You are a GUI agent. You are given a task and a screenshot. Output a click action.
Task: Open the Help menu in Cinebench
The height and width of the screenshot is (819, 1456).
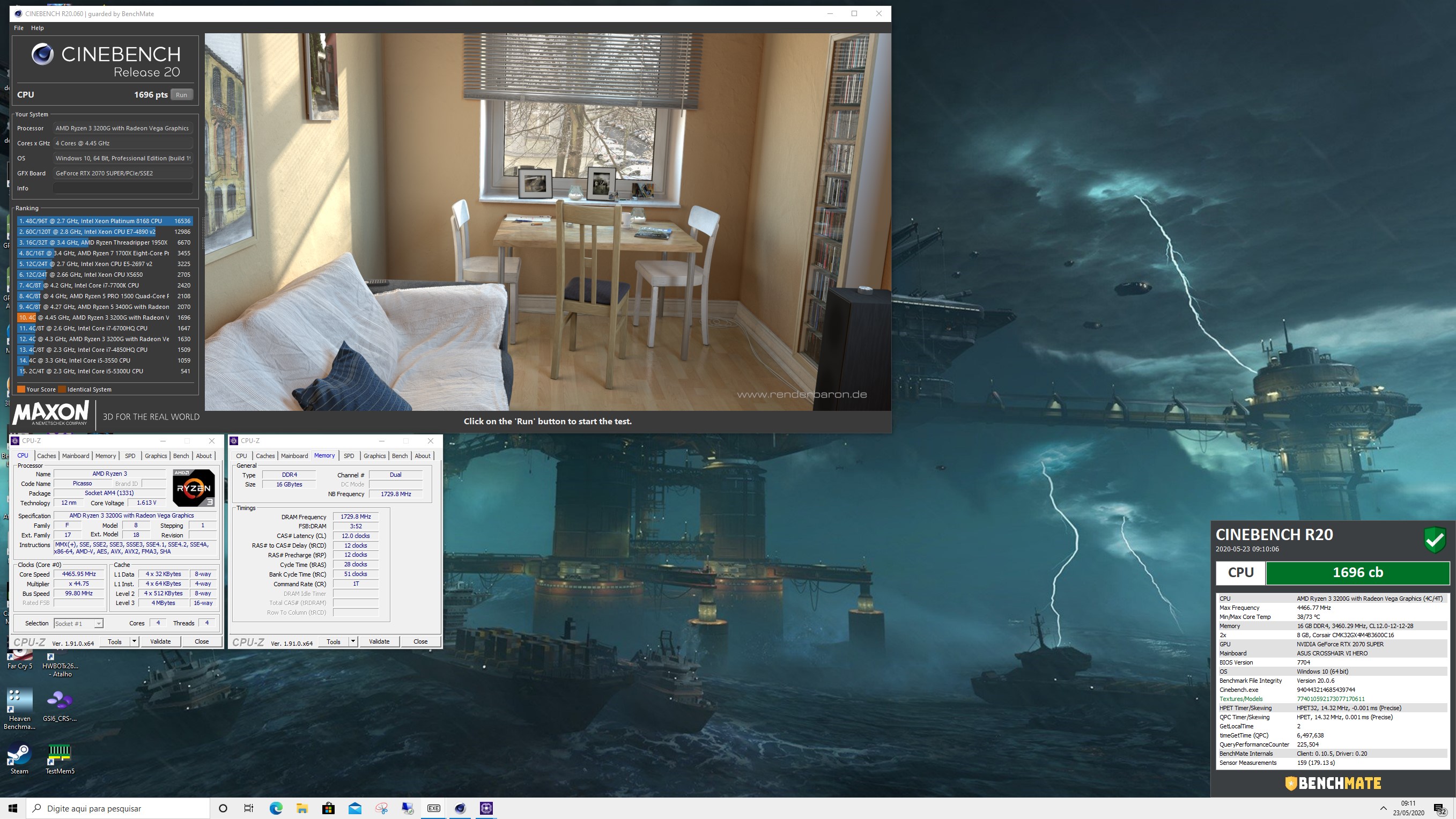tap(38, 28)
